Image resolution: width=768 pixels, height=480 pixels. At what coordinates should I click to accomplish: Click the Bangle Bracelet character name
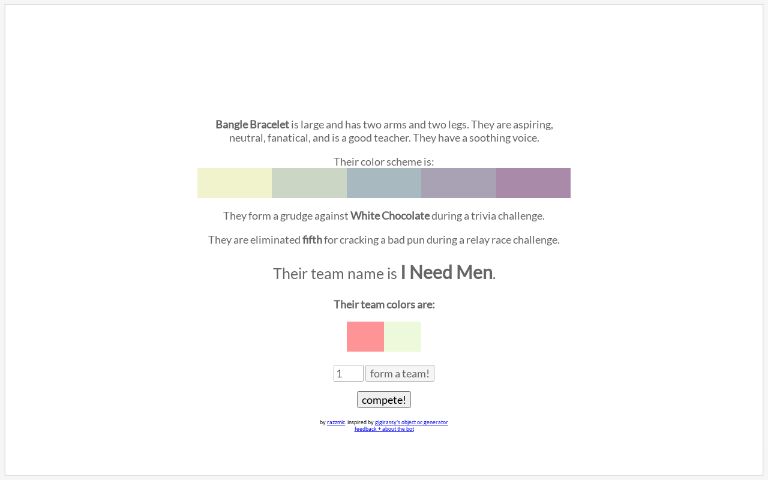[252, 124]
